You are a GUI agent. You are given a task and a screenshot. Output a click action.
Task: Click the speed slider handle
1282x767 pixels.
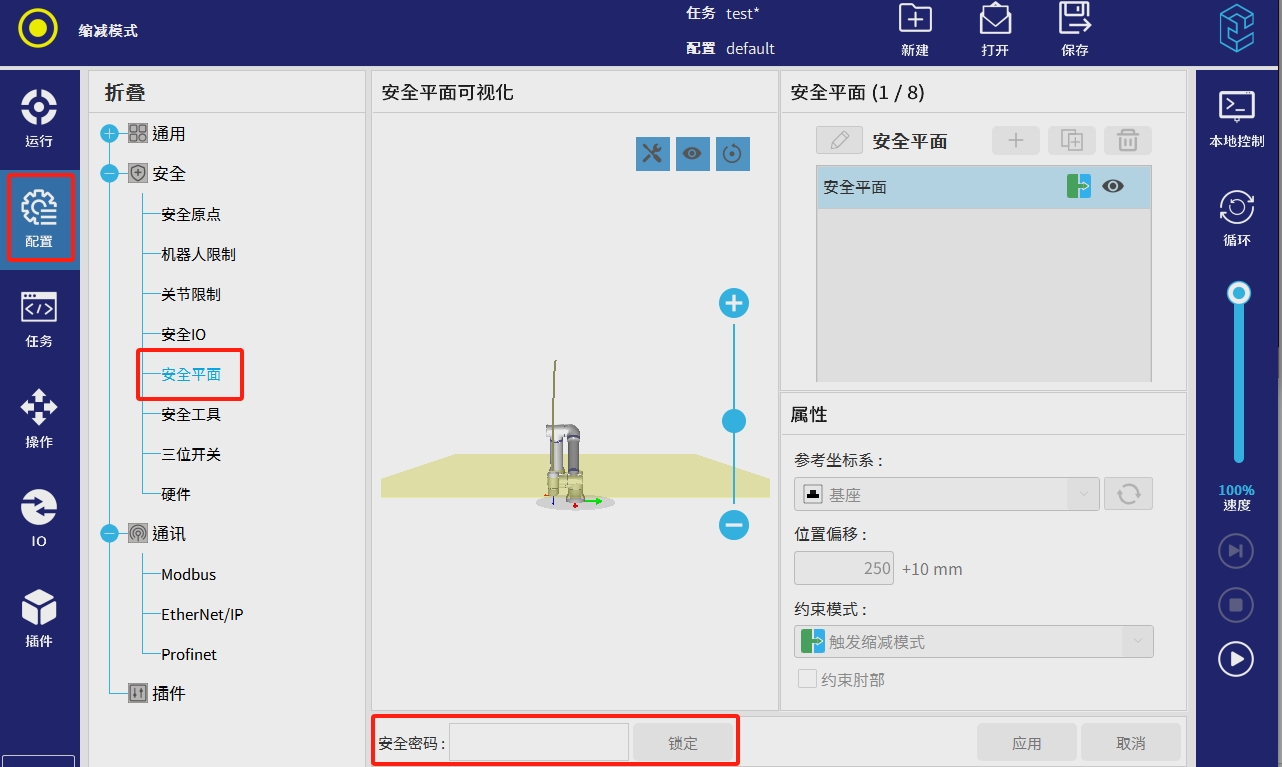click(x=1239, y=293)
